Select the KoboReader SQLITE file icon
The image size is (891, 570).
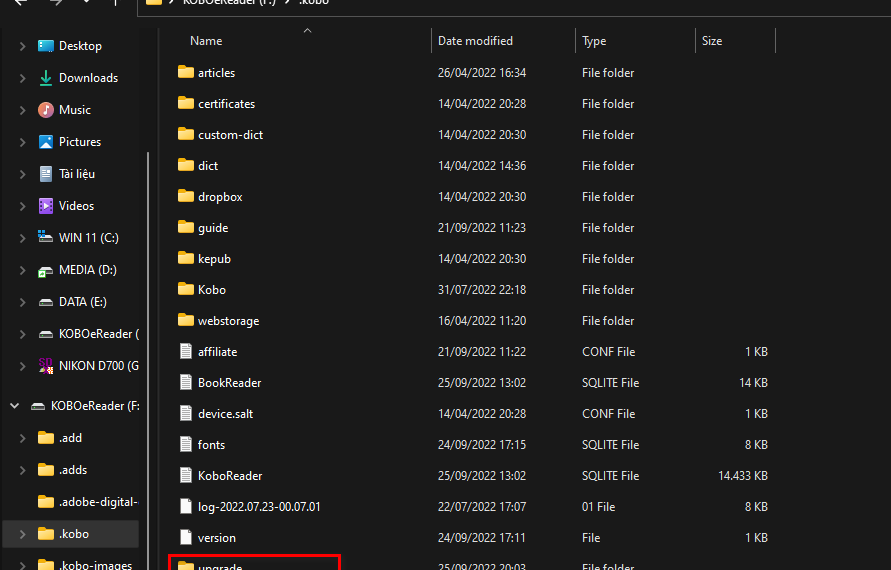(186, 475)
